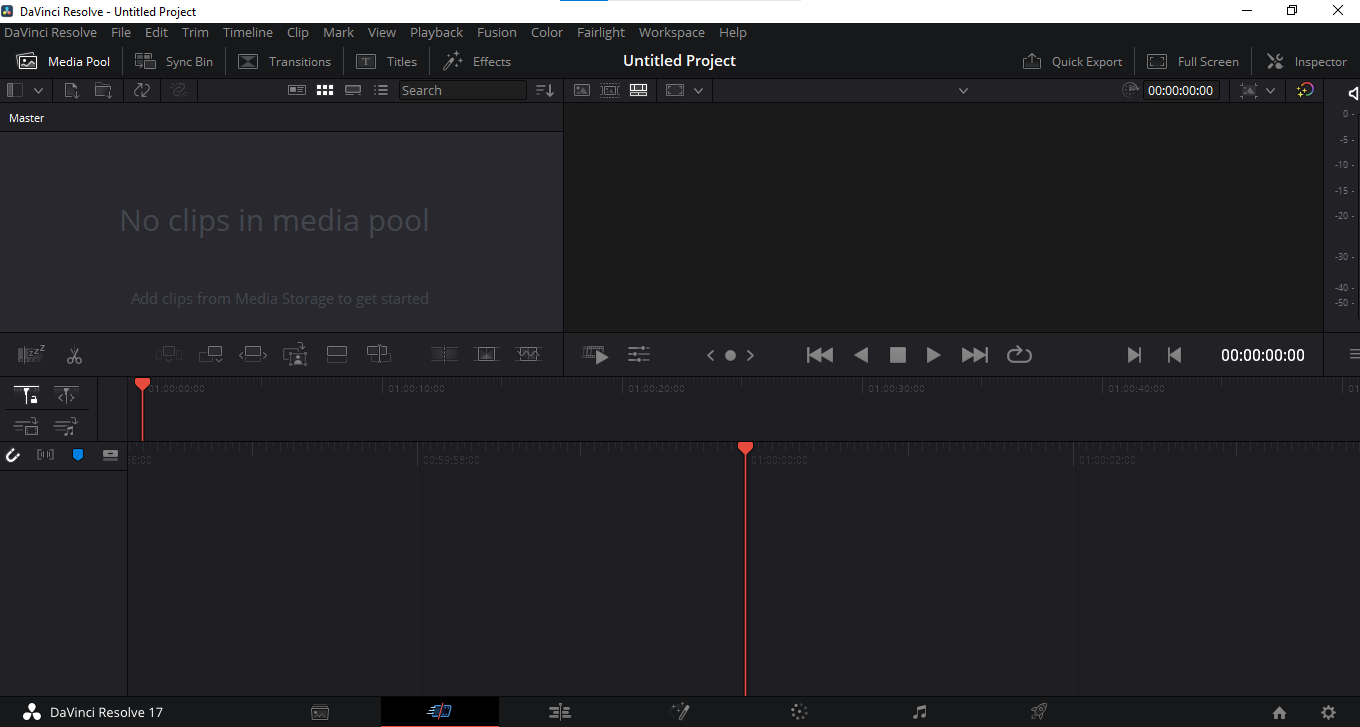1360x727 pixels.
Task: Open the Boring Detector tool
Action: (32, 354)
